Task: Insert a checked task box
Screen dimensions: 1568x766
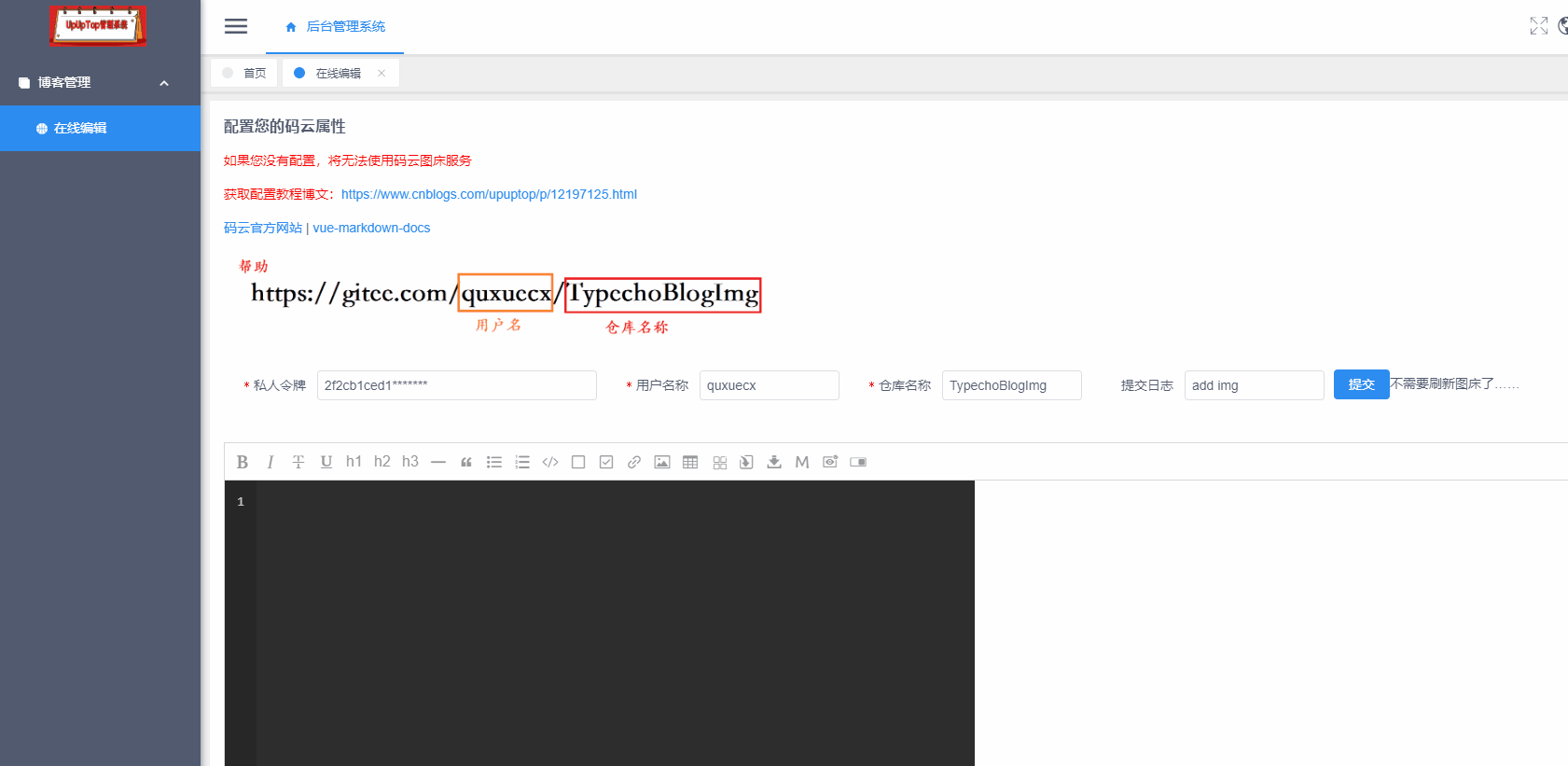Action: tap(606, 462)
